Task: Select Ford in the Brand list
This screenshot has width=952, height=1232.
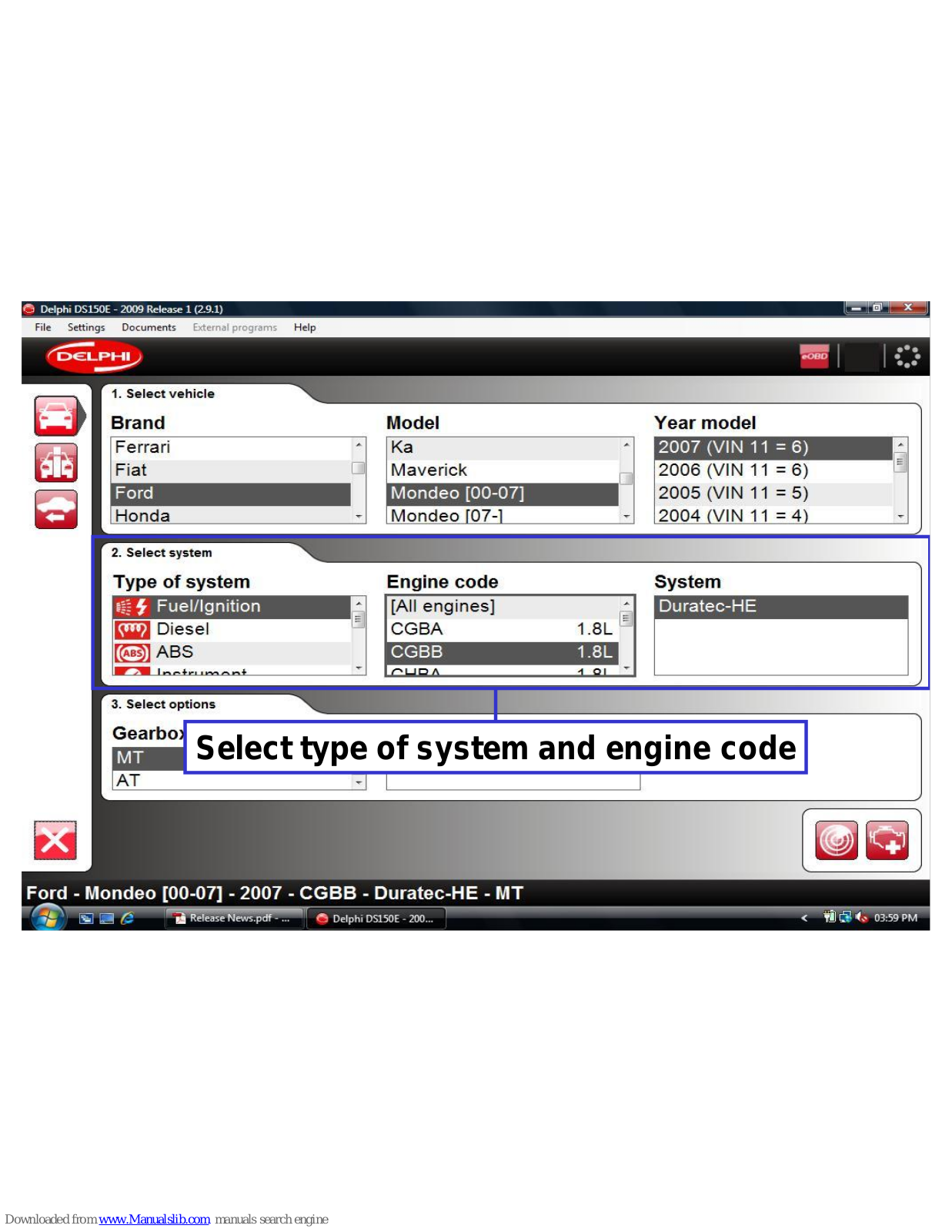Action: [x=232, y=494]
